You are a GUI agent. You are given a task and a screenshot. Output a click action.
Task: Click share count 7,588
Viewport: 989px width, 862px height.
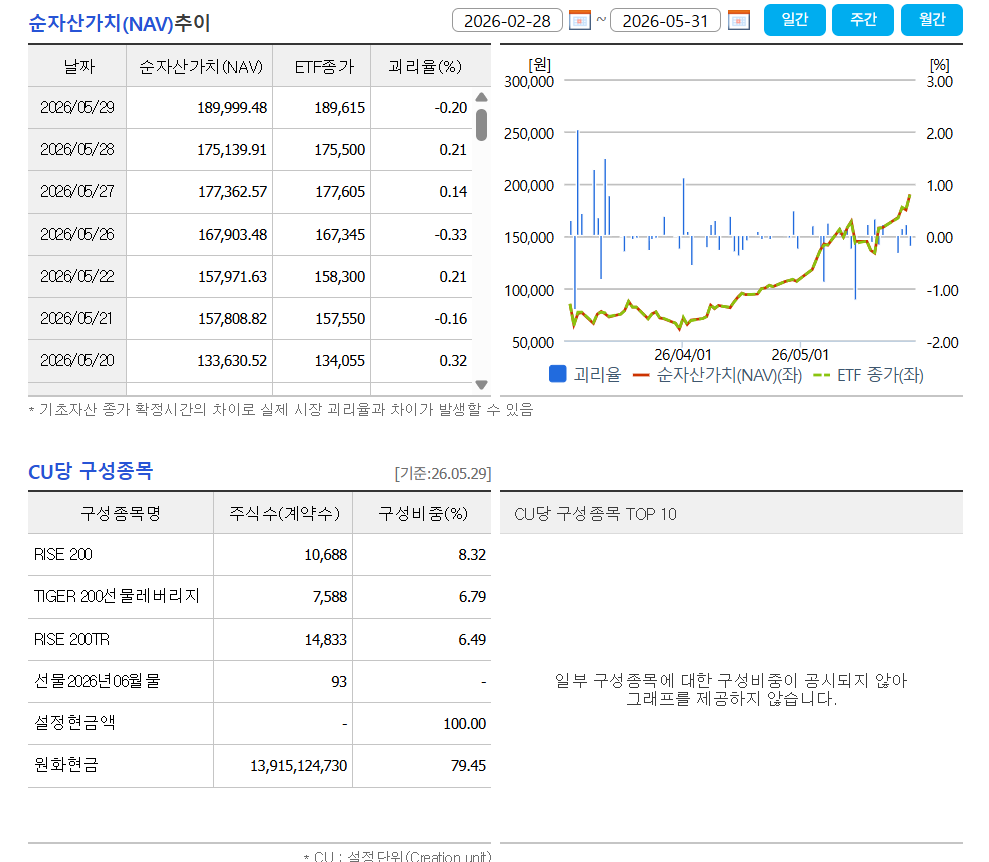[330, 597]
